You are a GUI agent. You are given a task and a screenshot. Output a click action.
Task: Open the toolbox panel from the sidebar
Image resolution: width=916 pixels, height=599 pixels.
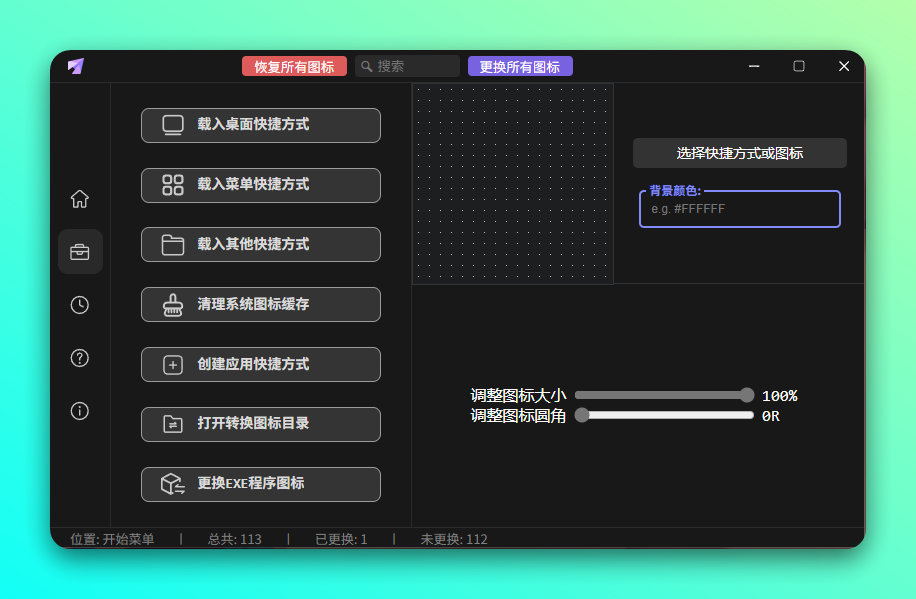[x=79, y=251]
